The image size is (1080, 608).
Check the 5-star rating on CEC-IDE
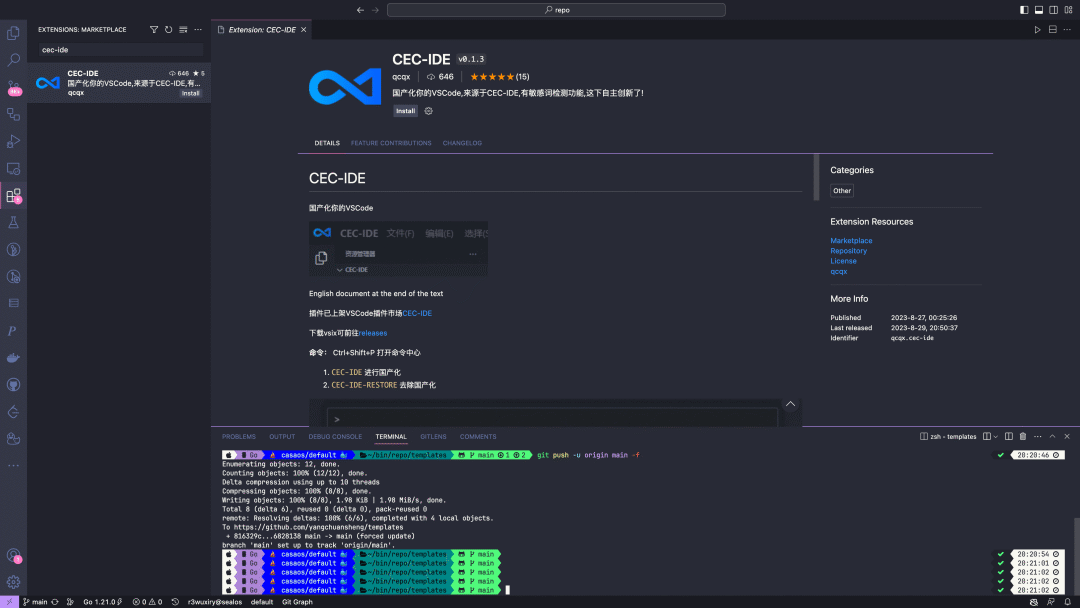[x=494, y=76]
